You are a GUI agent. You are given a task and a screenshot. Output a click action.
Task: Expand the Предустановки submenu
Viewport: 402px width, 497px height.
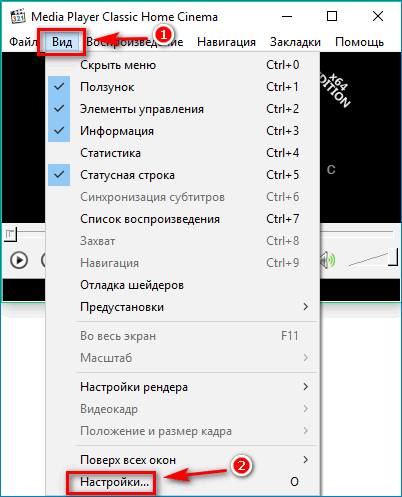coord(183,307)
